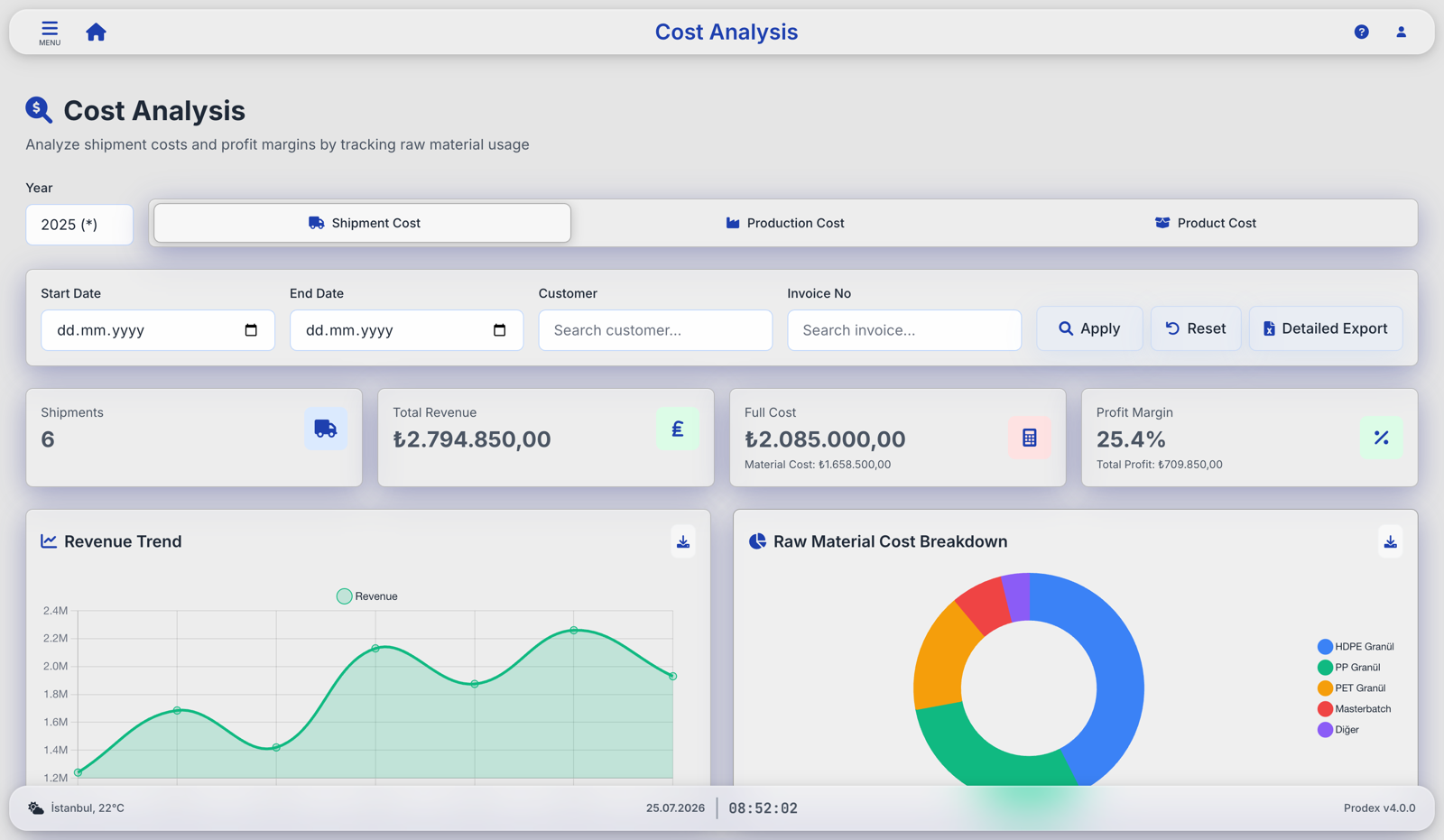Click the Profit Margin percent icon

pos(1381,438)
